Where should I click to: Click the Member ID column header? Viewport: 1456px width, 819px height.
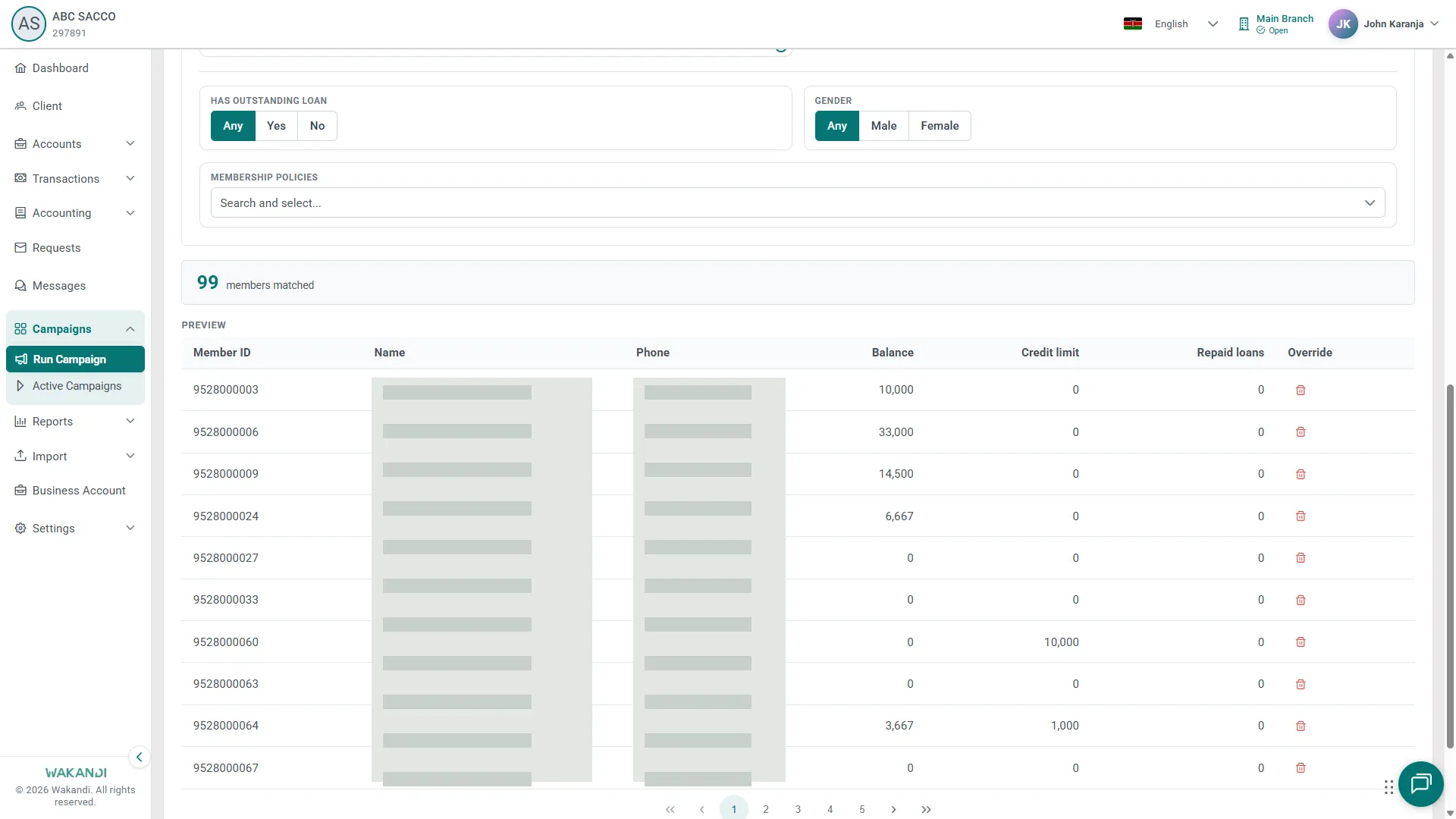coord(221,353)
